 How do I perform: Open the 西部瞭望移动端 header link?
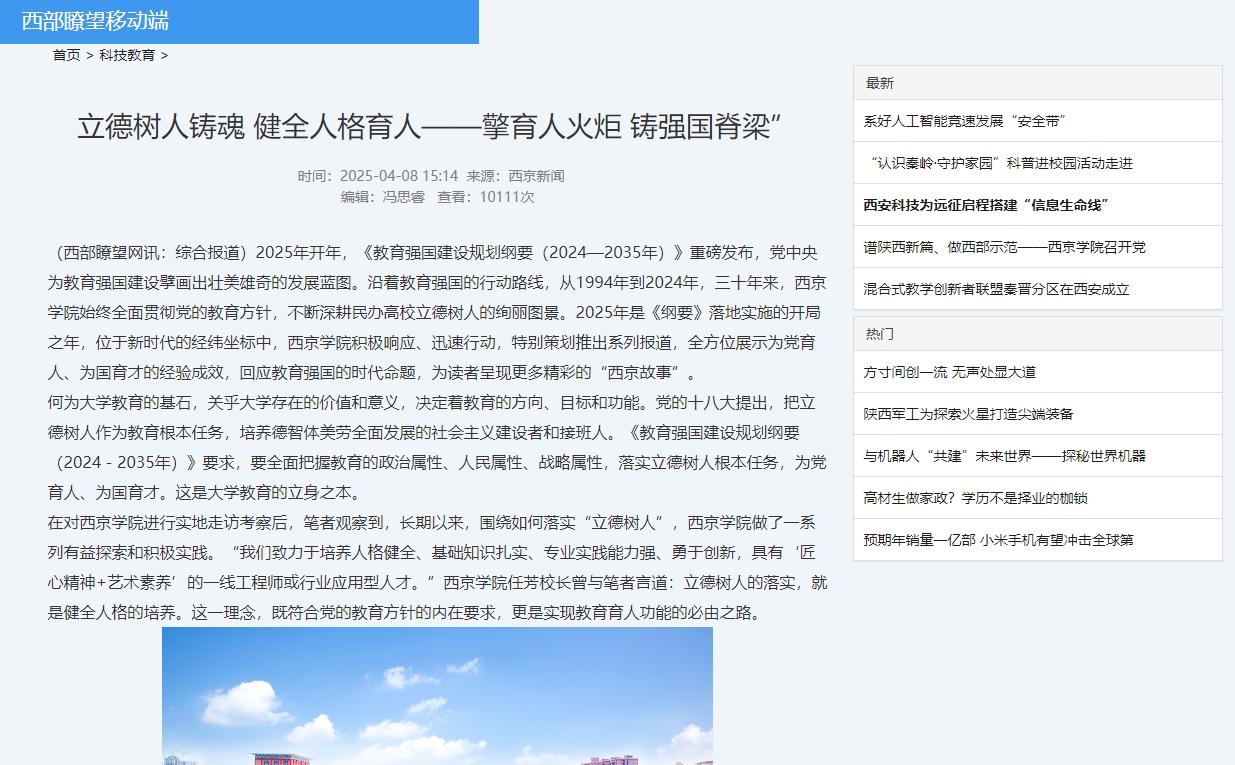[x=95, y=21]
